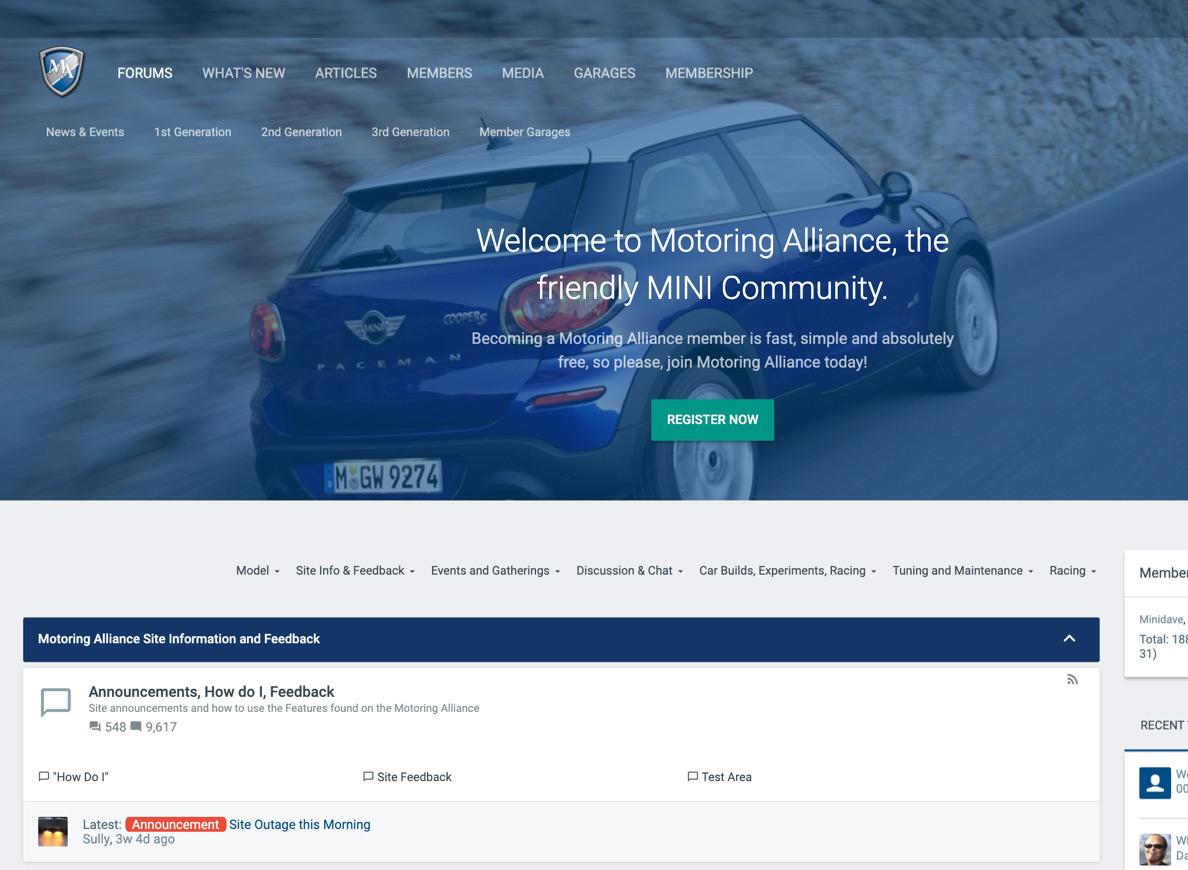Open the Discussion & Chat dropdown
Image resolution: width=1188 pixels, height=870 pixels.
coord(625,570)
